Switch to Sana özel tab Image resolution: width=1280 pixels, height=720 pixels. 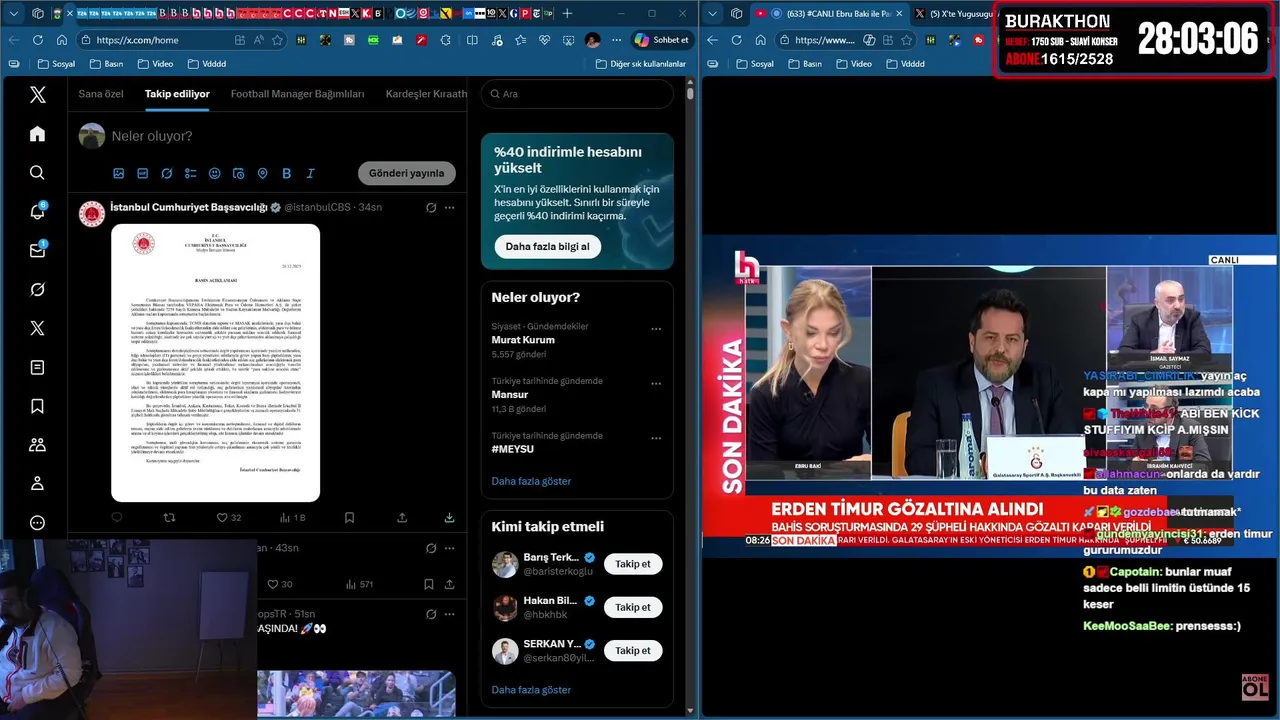coord(101,94)
